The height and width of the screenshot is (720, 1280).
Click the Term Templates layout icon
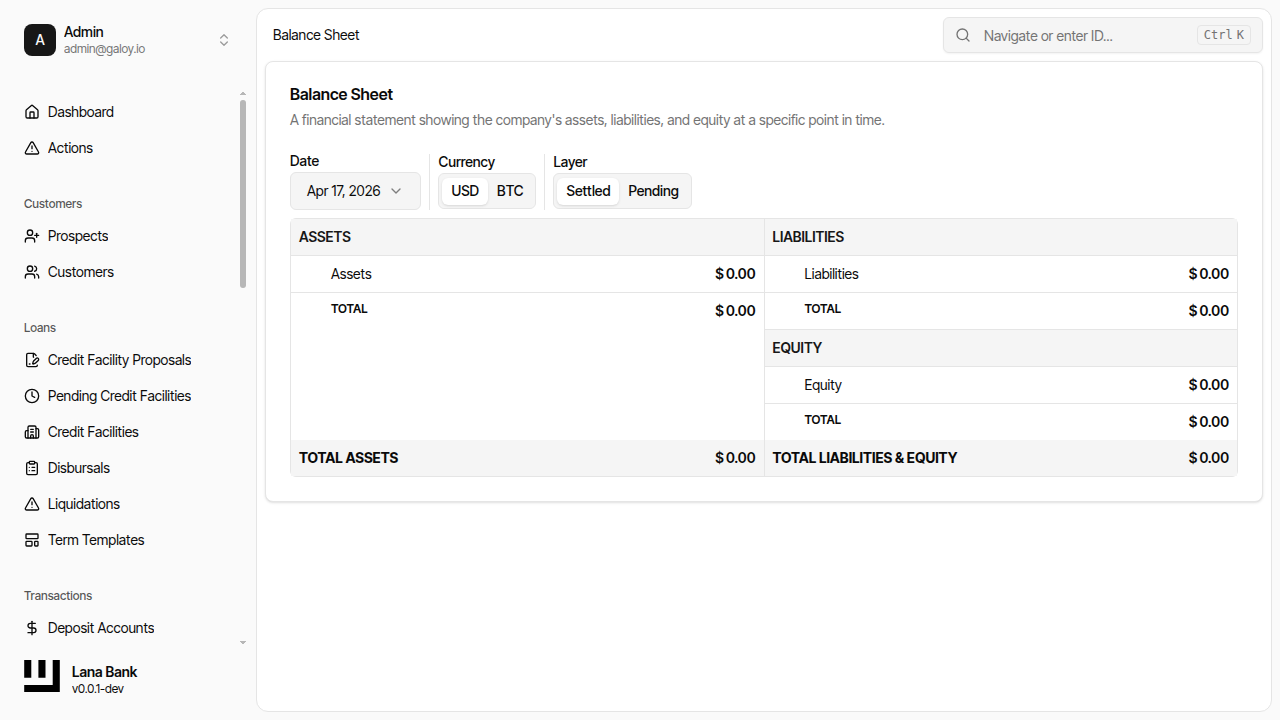[32, 540]
